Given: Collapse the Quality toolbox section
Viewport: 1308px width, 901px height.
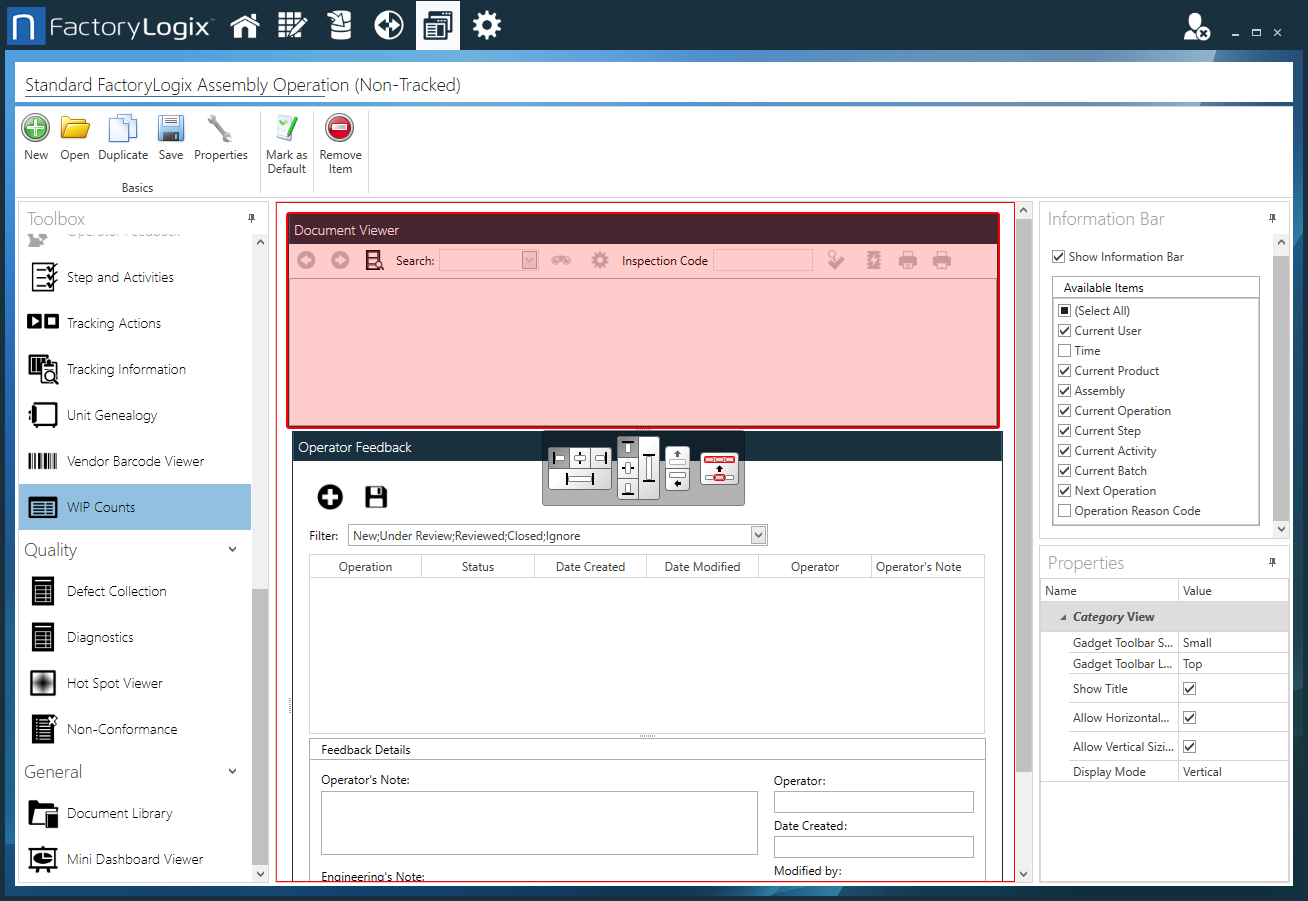Looking at the screenshot, I should pyautogui.click(x=232, y=549).
